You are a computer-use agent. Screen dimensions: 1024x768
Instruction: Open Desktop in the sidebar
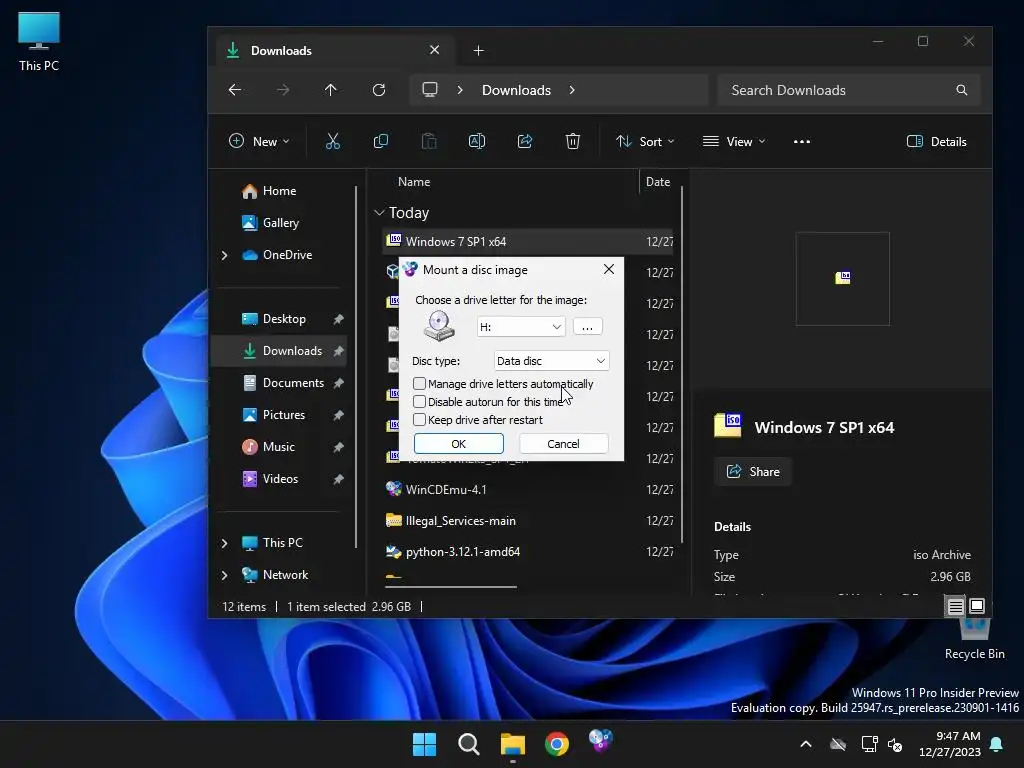[x=284, y=319]
